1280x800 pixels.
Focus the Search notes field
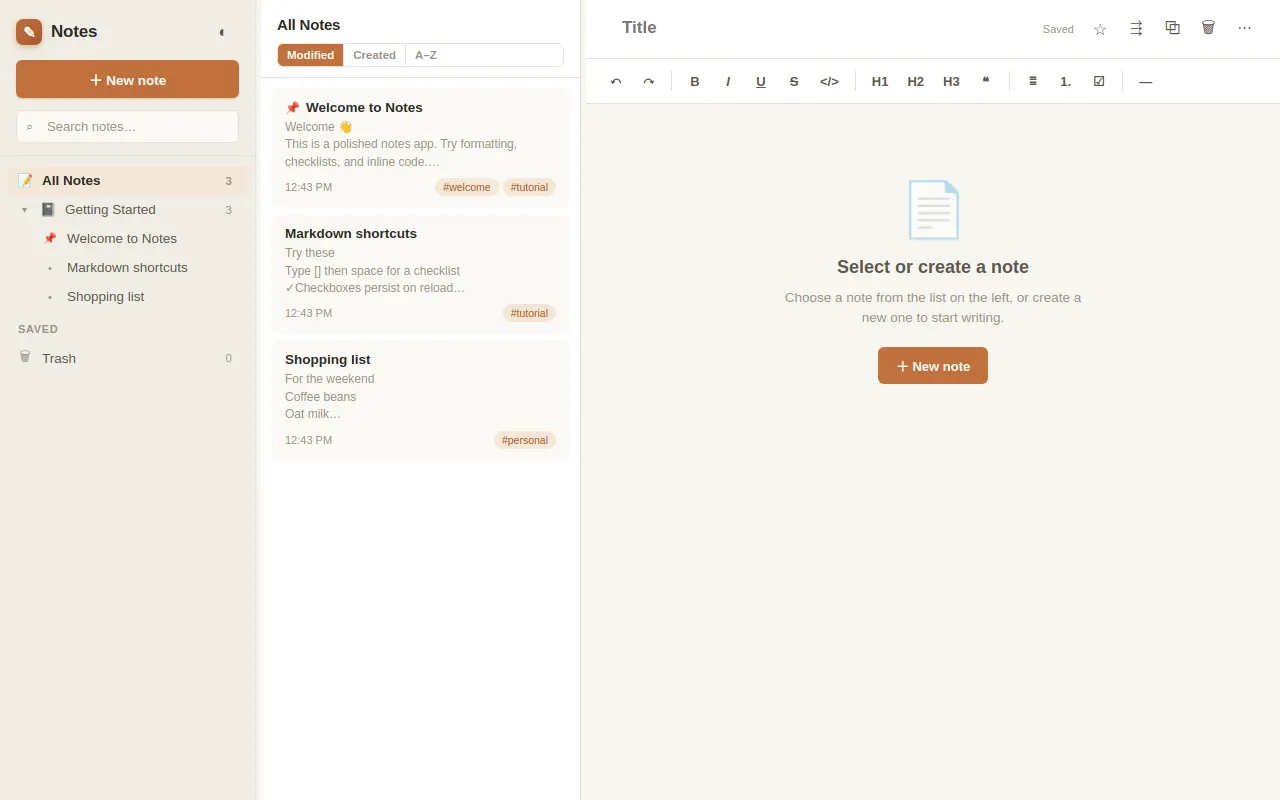pyautogui.click(x=127, y=127)
